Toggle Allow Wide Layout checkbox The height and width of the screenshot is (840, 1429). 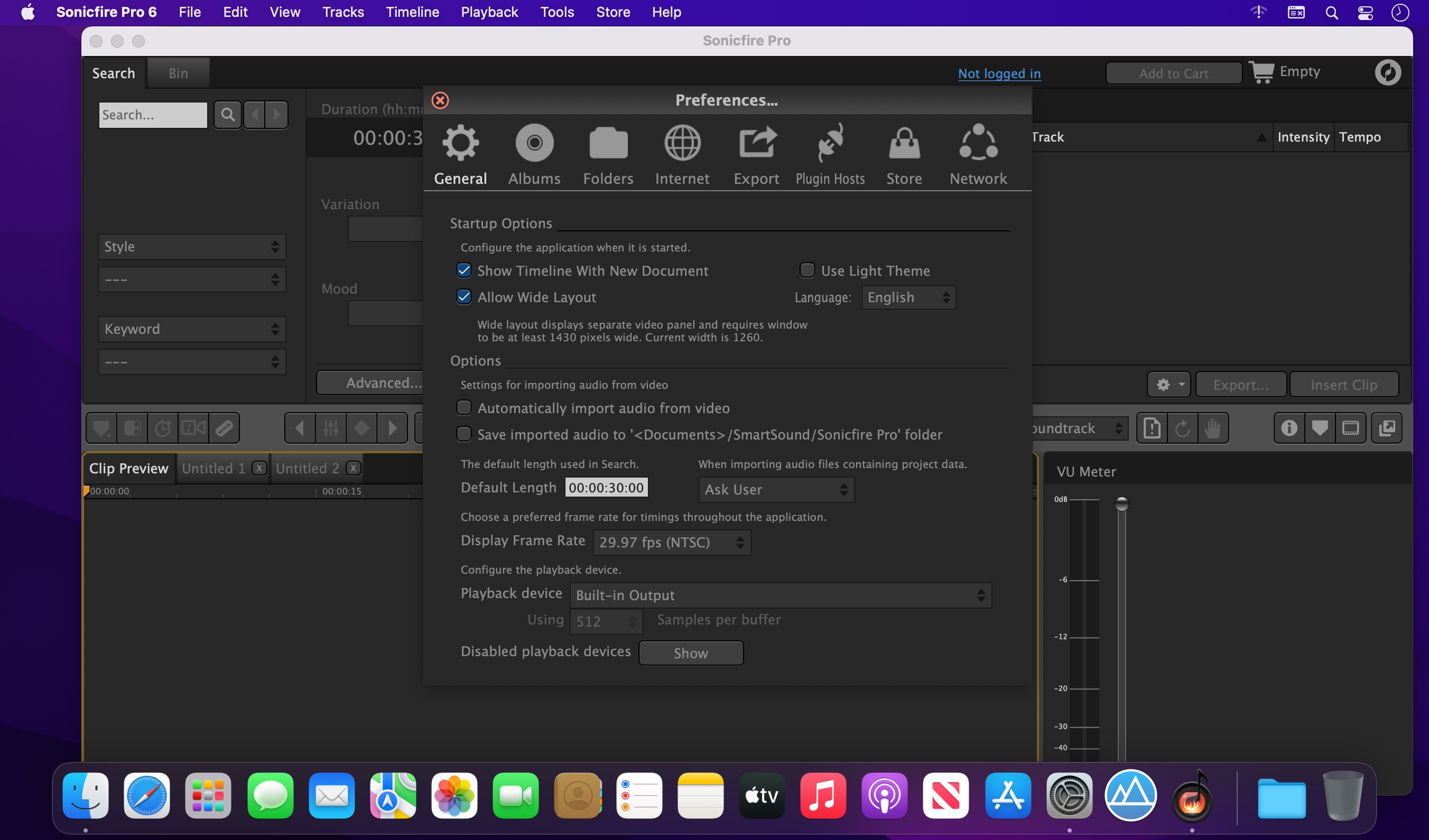point(463,296)
